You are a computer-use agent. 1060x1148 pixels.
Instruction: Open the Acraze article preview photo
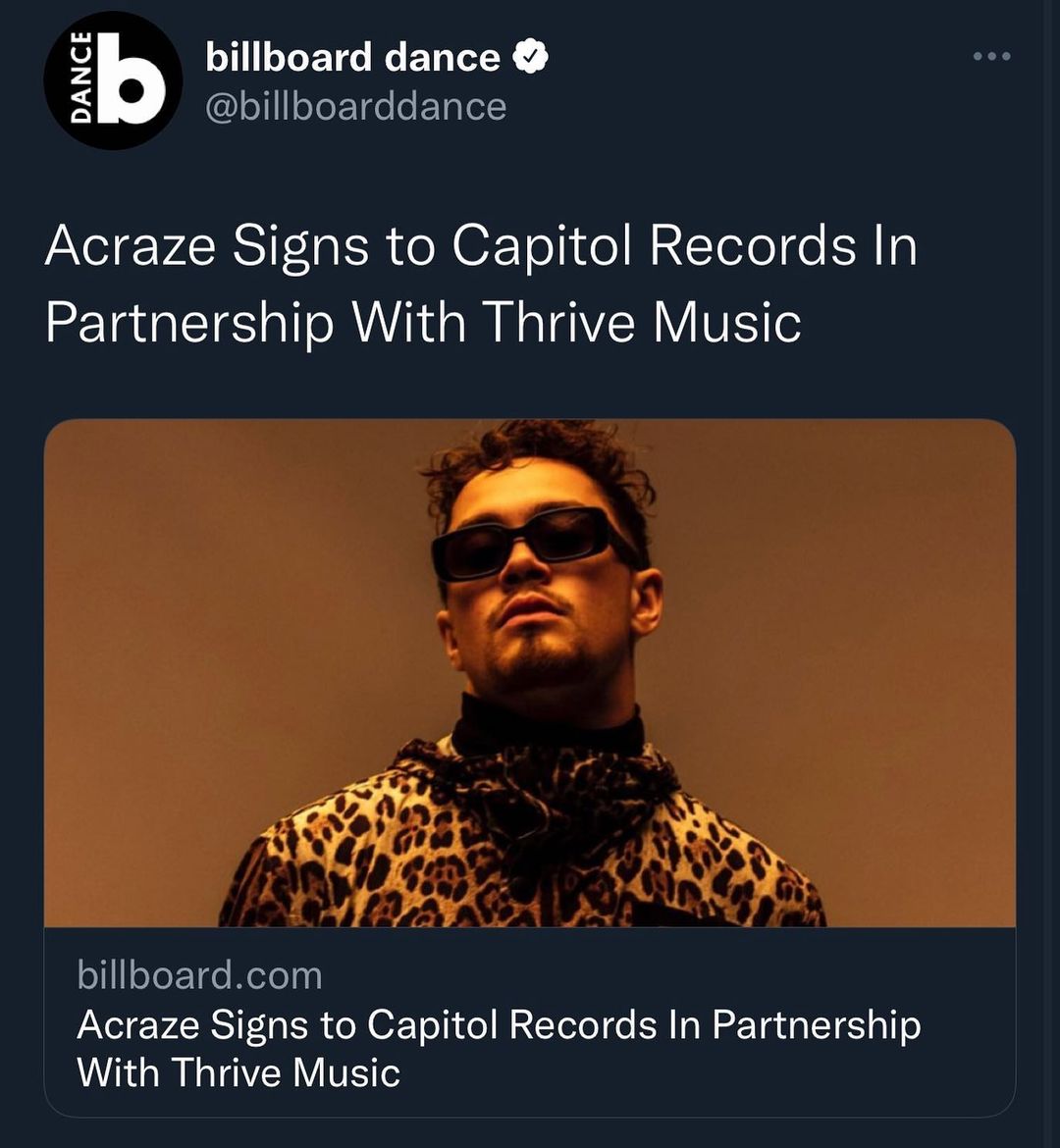[530, 672]
